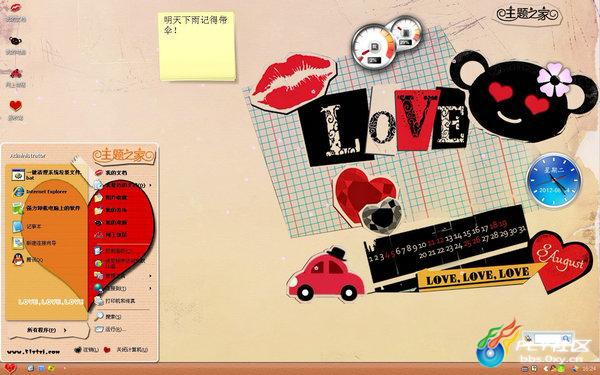The height and width of the screenshot is (375, 600).
Task: Click inside the desktop search input box
Action: click(x=548, y=338)
